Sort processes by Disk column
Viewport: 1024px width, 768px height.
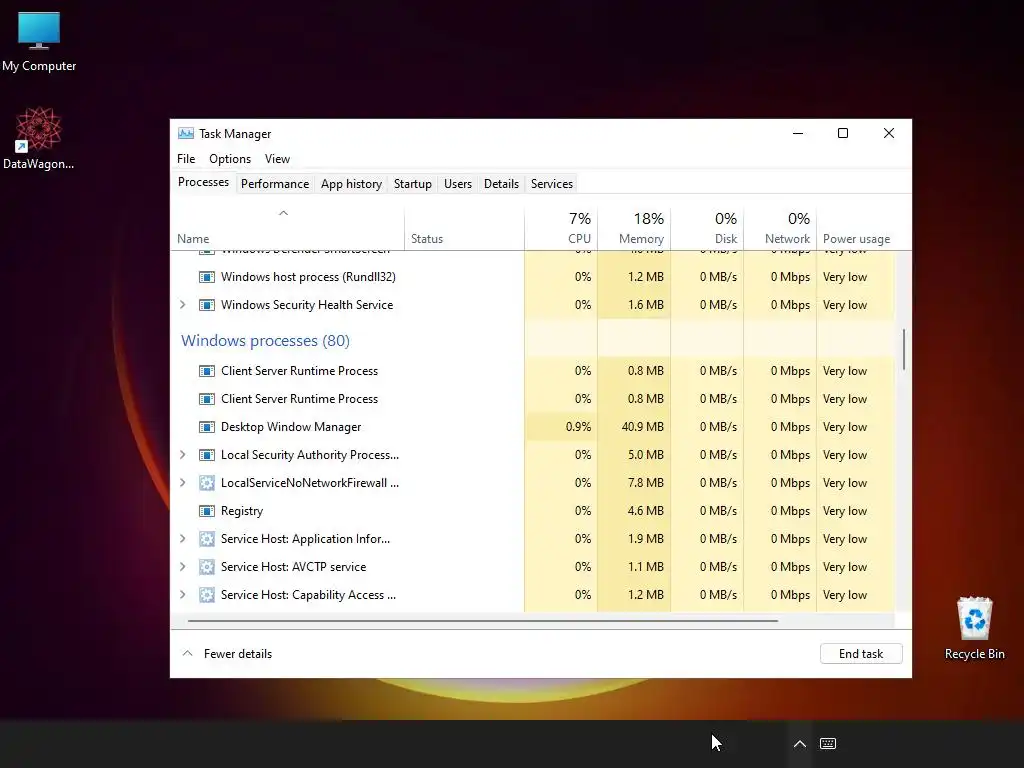pos(707,229)
